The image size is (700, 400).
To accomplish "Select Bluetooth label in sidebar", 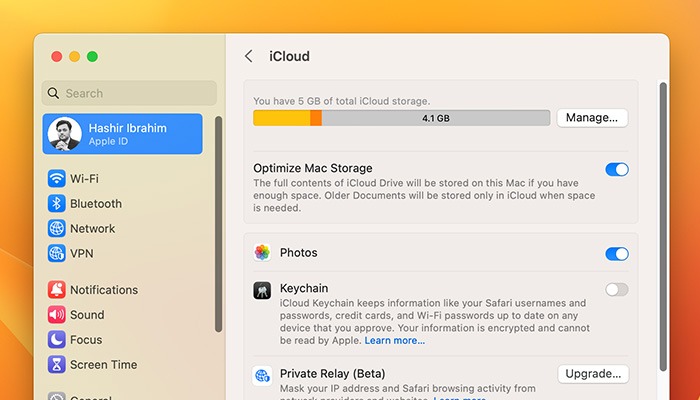I will coord(96,204).
